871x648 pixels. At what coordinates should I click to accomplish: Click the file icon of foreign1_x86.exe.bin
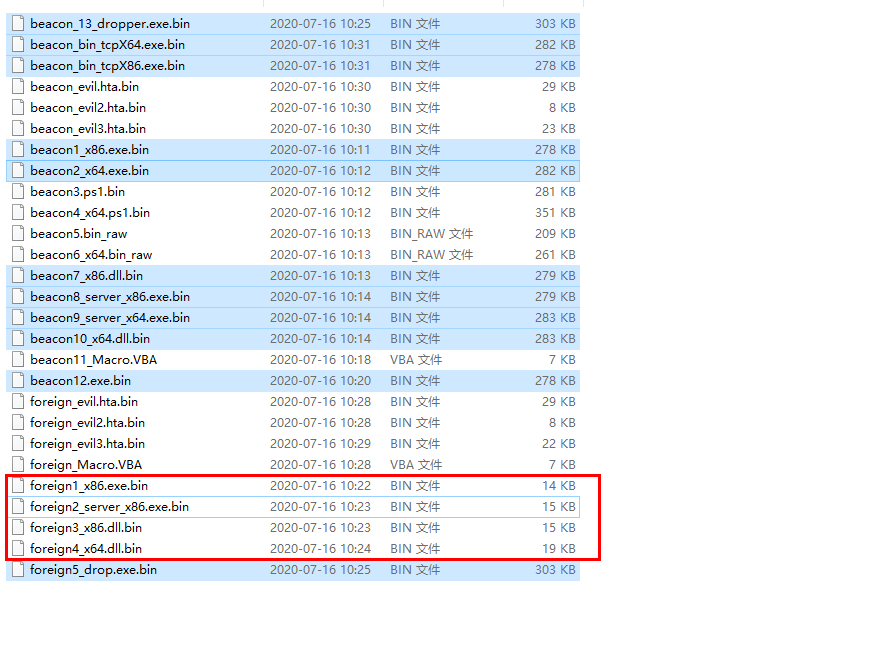18,485
